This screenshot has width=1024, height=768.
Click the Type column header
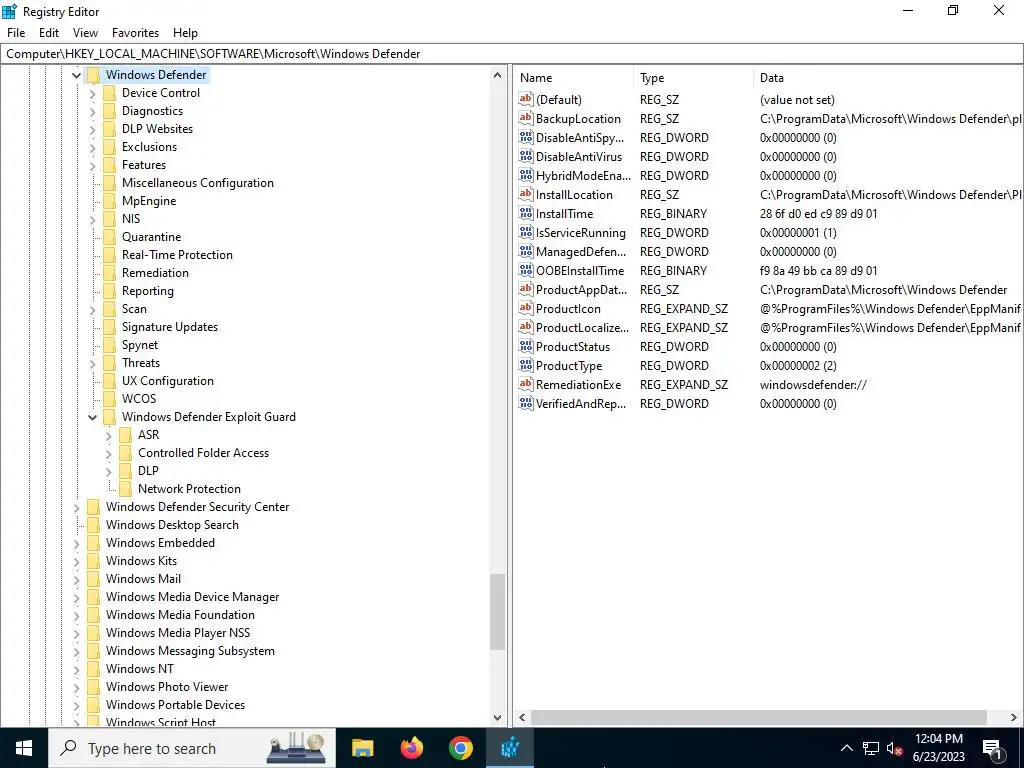[x=693, y=78]
